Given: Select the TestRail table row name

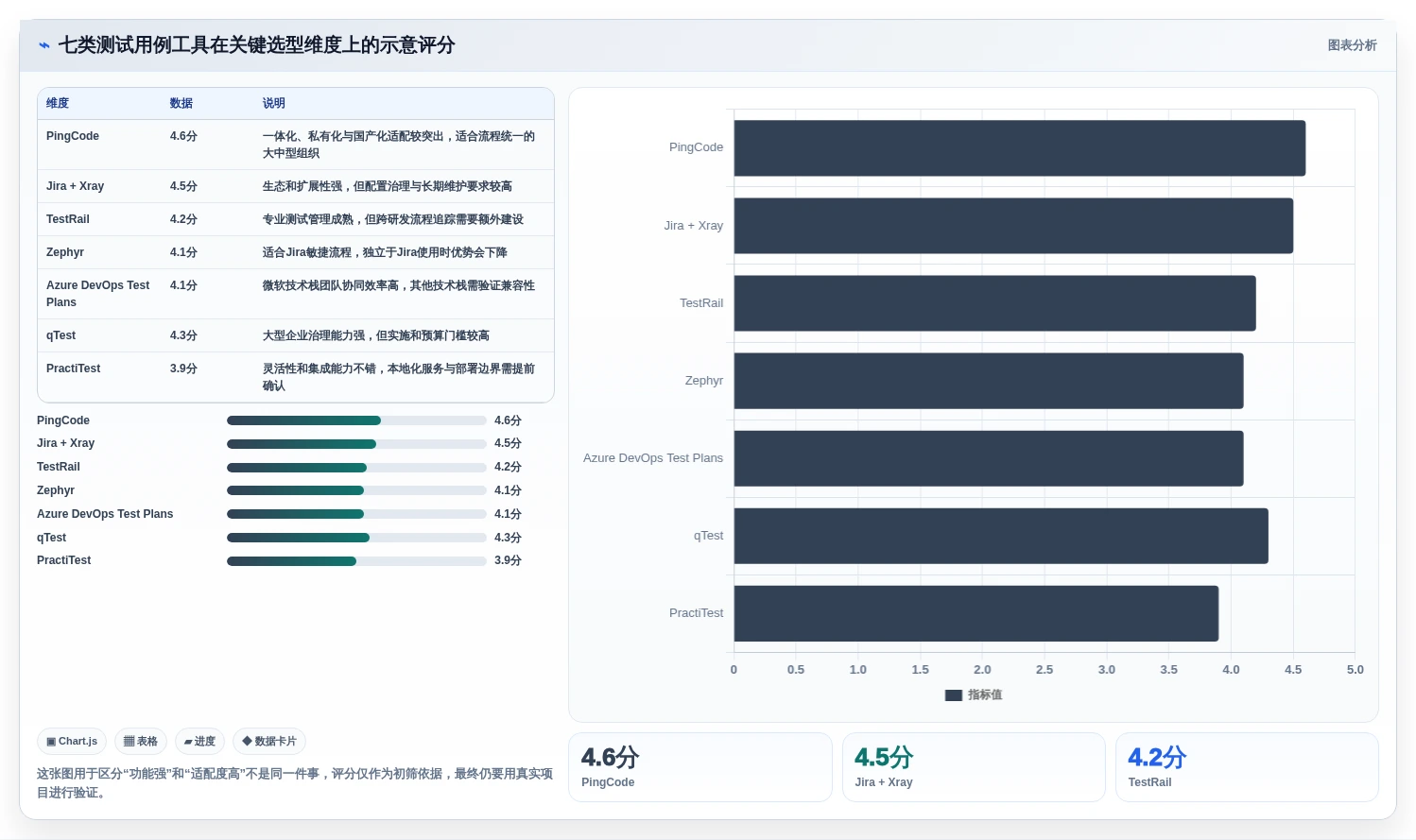Looking at the screenshot, I should (x=68, y=219).
